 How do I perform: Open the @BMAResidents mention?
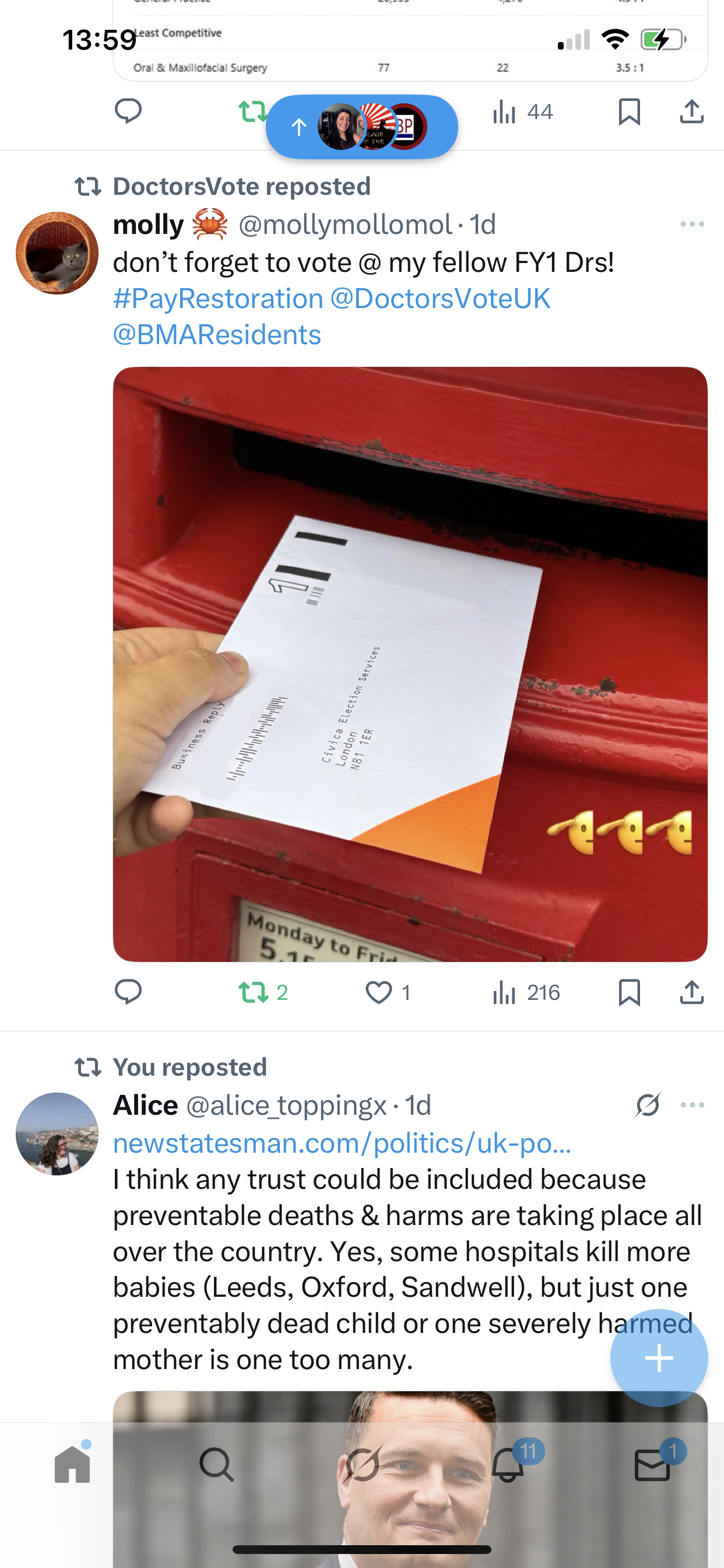pyautogui.click(x=217, y=335)
